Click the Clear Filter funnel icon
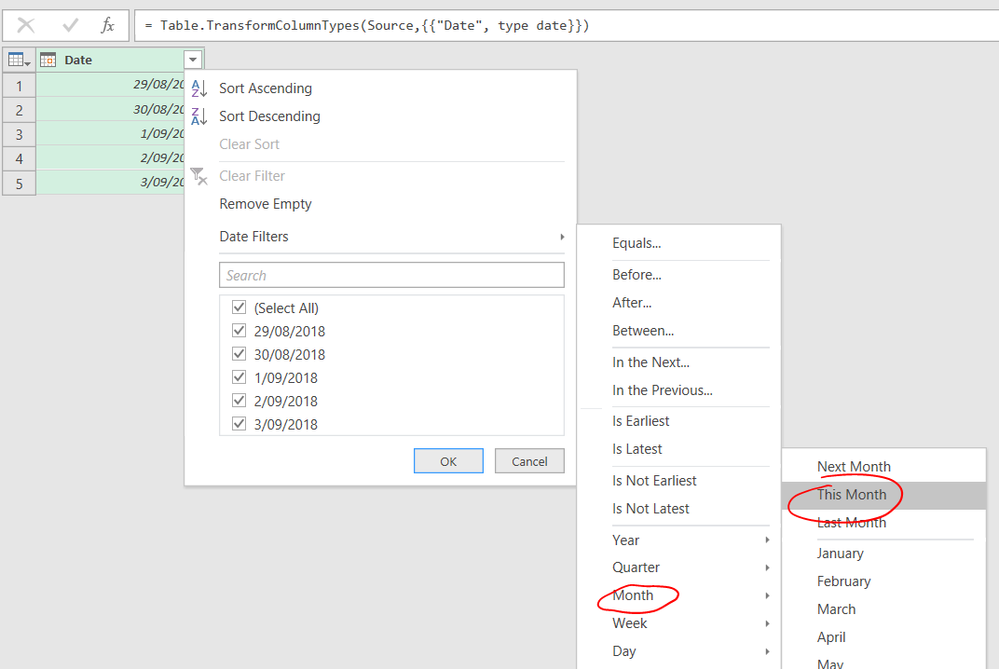This screenshot has height=669, width=999. (x=199, y=176)
